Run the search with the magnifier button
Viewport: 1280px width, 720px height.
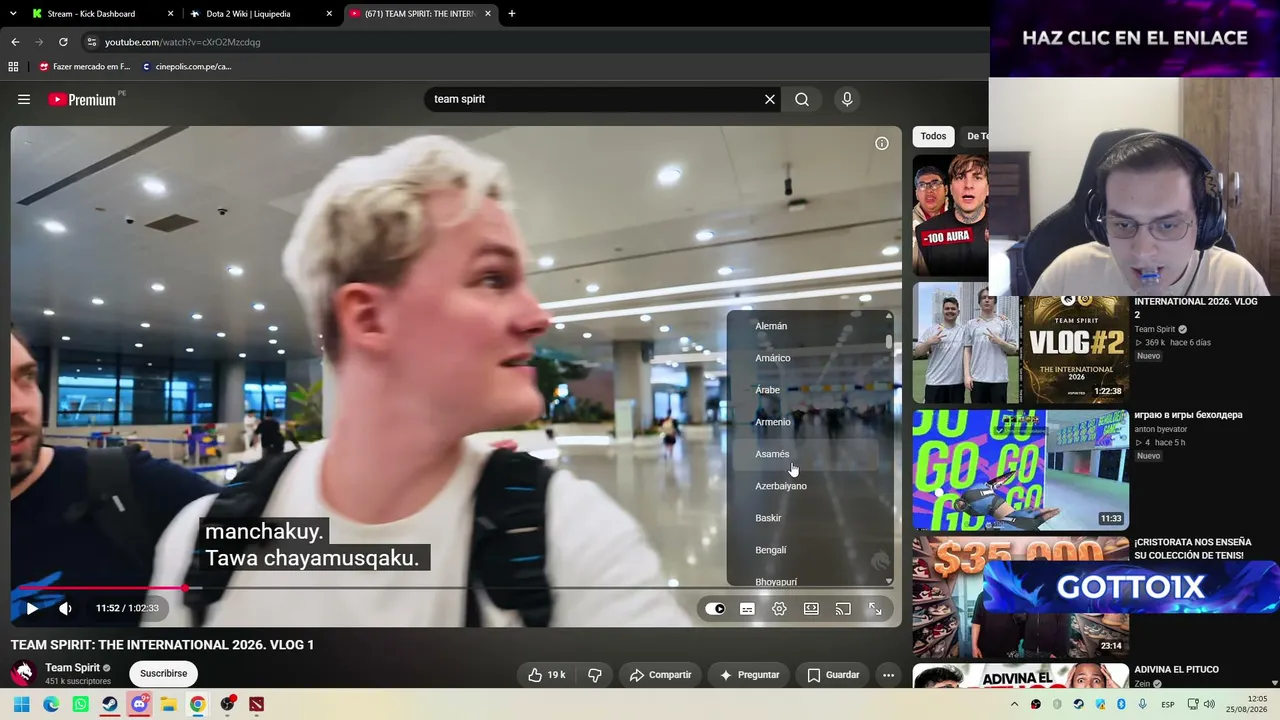tap(802, 99)
